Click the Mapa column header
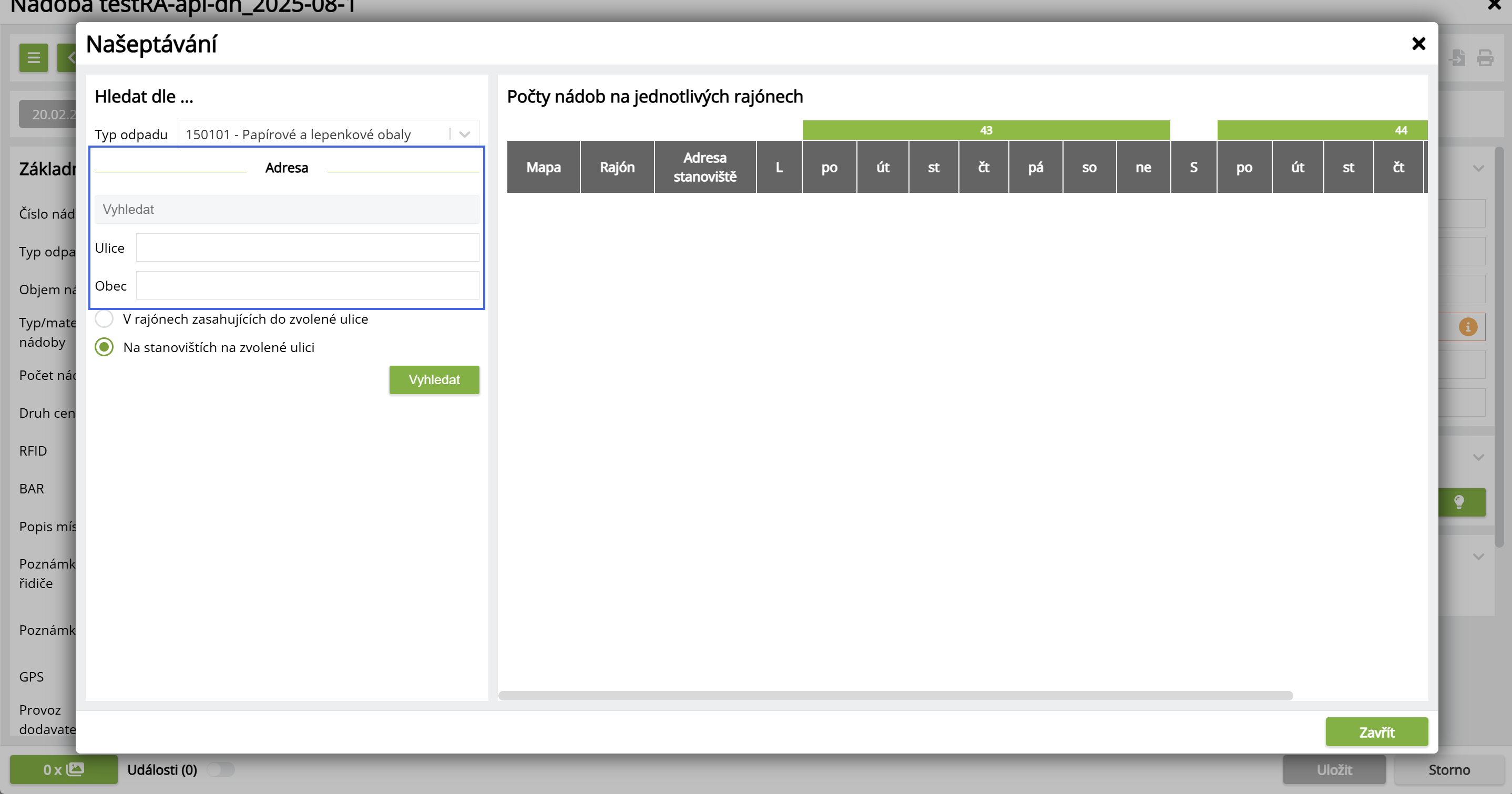1512x794 pixels. click(543, 167)
